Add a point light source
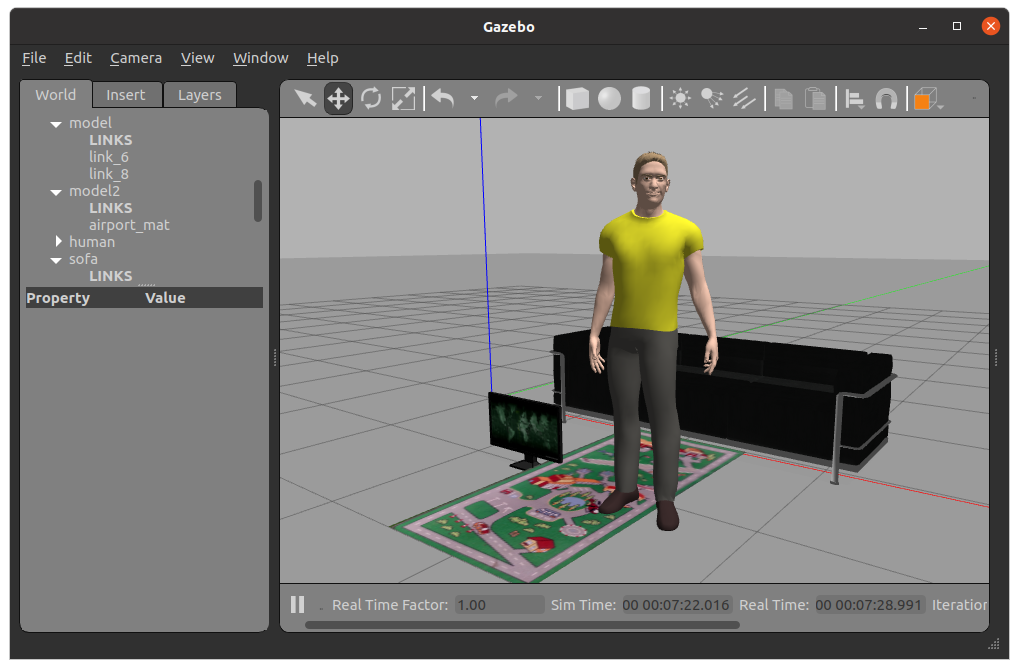This screenshot has height=669, width=1019. 680,99
